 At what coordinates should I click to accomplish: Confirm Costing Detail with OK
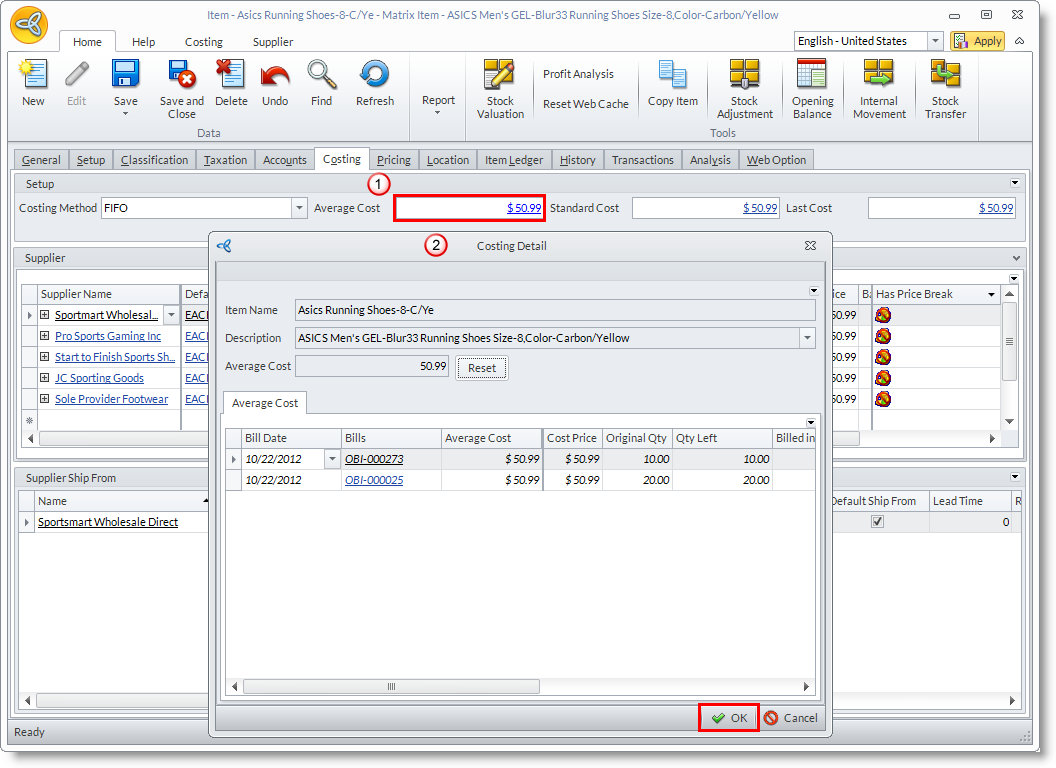(x=729, y=718)
